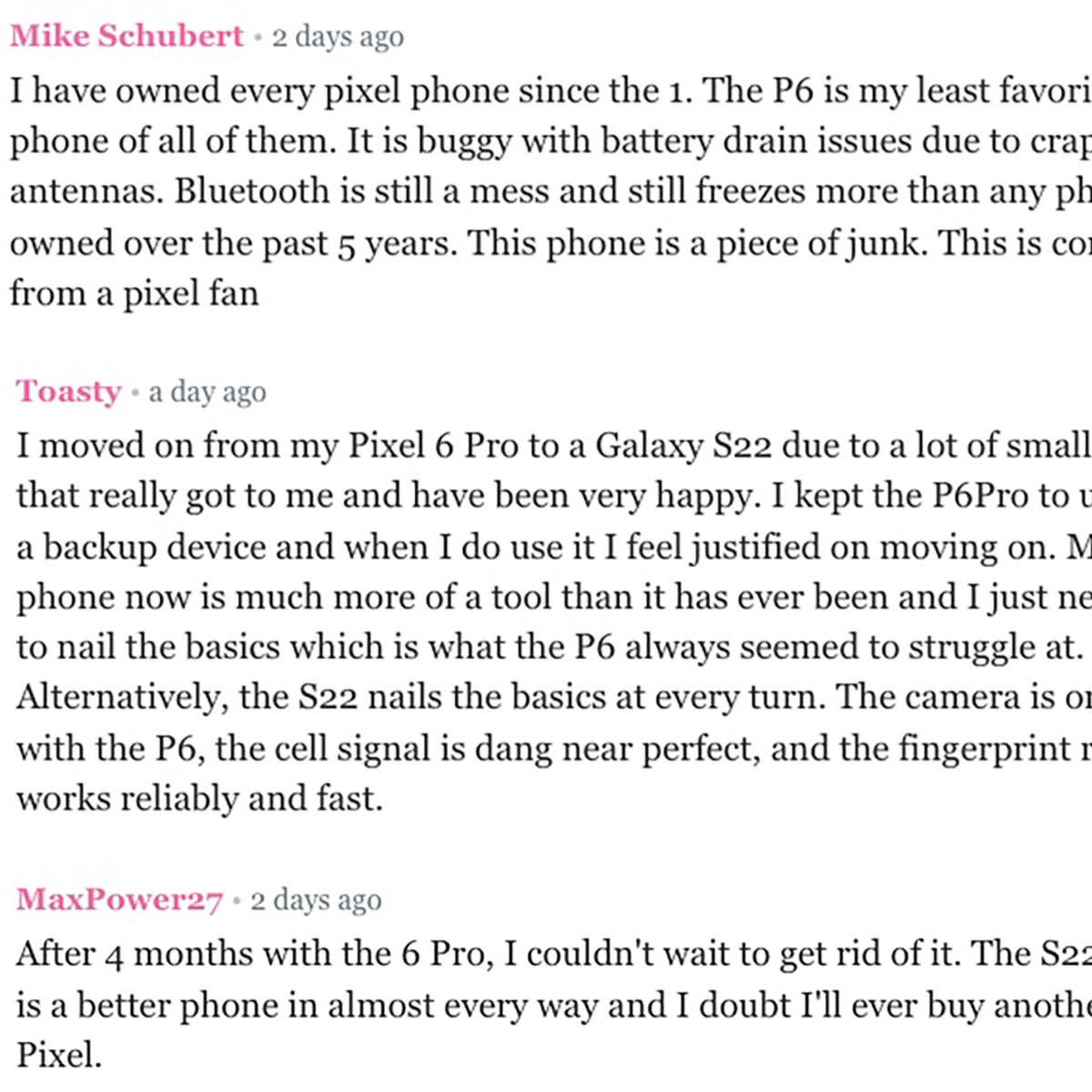Click the word "Alternatively" in Toasty's comment
This screenshot has width=1092, height=1092.
tap(118, 697)
